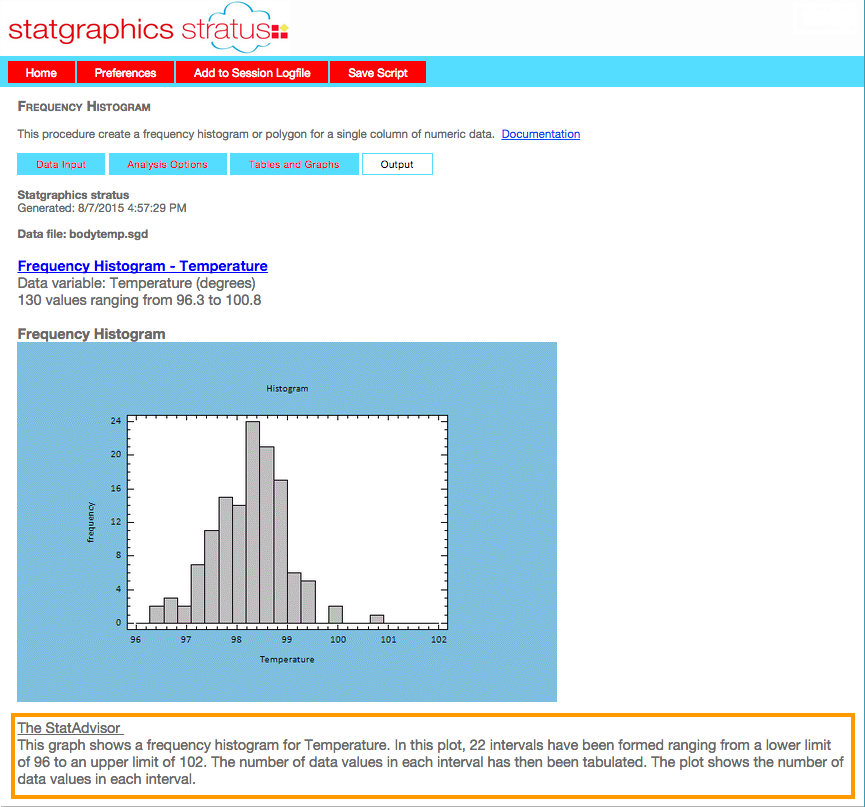This screenshot has height=807, width=865.
Task: Click the Statgraphics Stratus logo
Action: click(140, 28)
